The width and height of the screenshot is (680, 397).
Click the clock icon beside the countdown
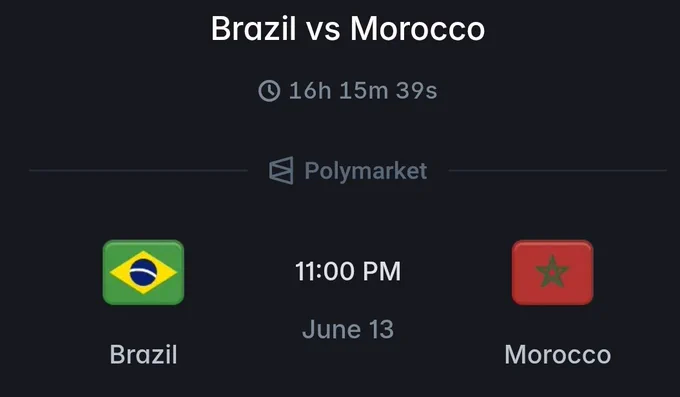click(269, 91)
